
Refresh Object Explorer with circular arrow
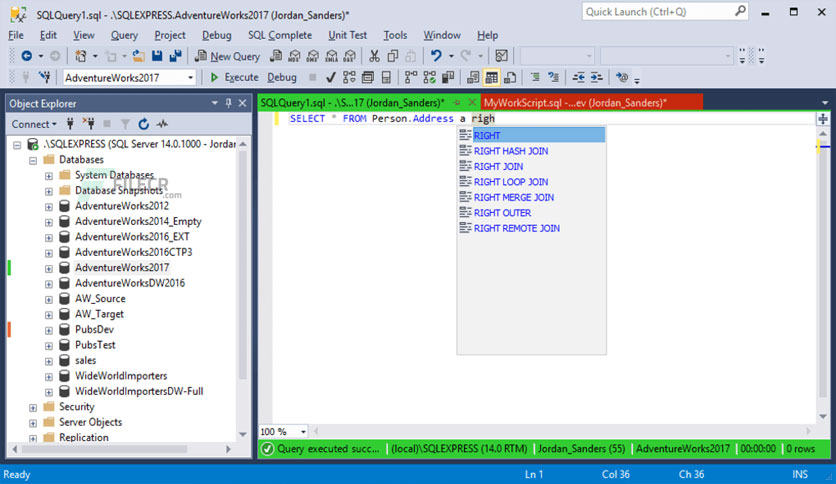[143, 124]
